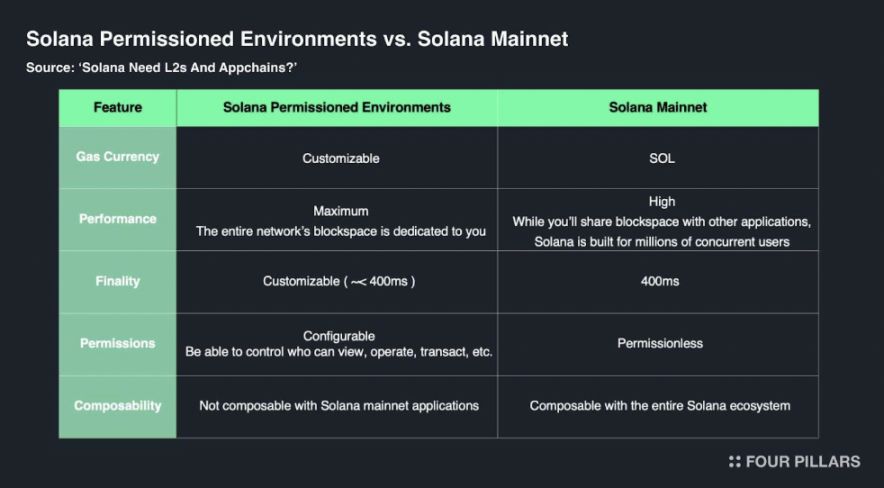This screenshot has height=488, width=884.
Task: Click the Permissionless cell
Action: 658,344
